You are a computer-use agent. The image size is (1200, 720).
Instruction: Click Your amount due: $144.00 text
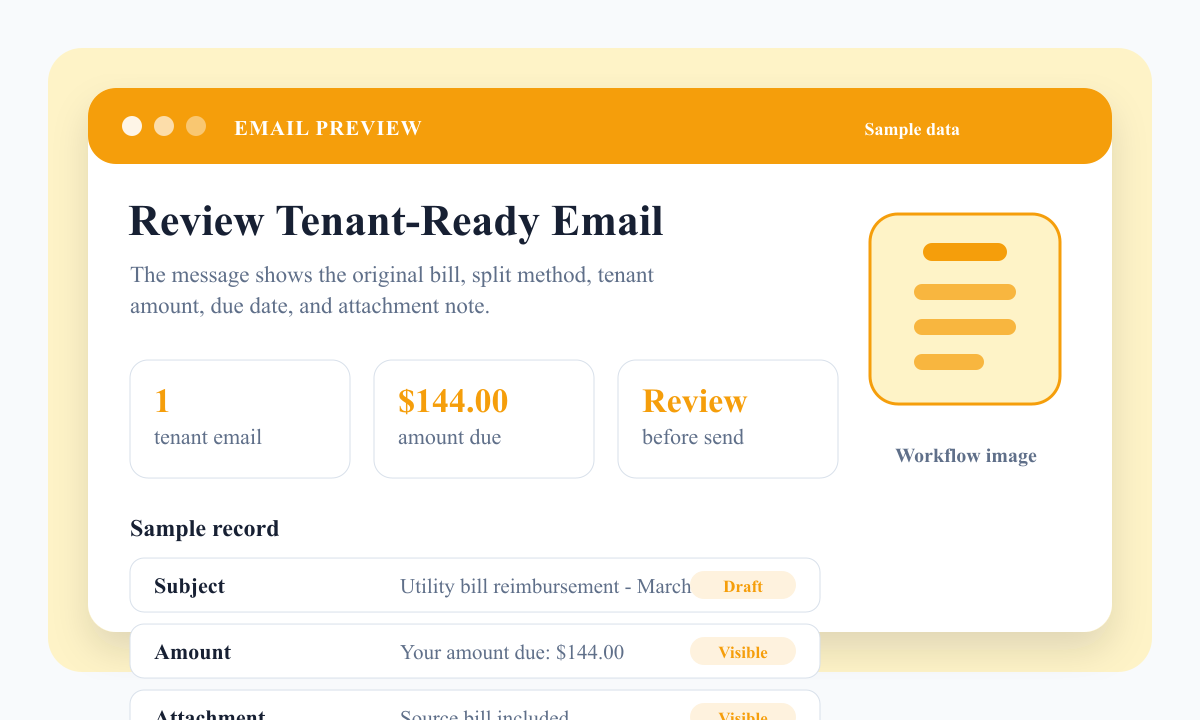pyautogui.click(x=512, y=652)
